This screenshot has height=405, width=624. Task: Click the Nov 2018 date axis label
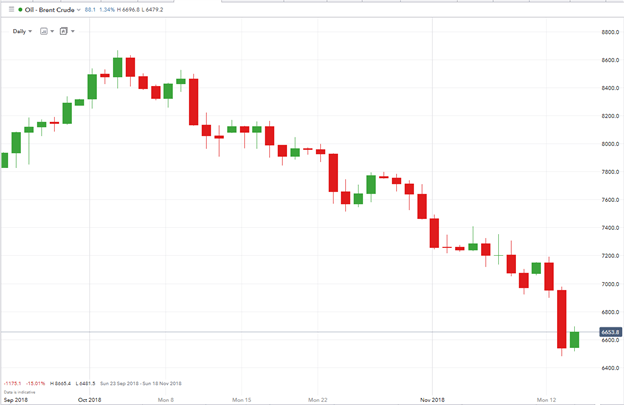click(x=432, y=400)
